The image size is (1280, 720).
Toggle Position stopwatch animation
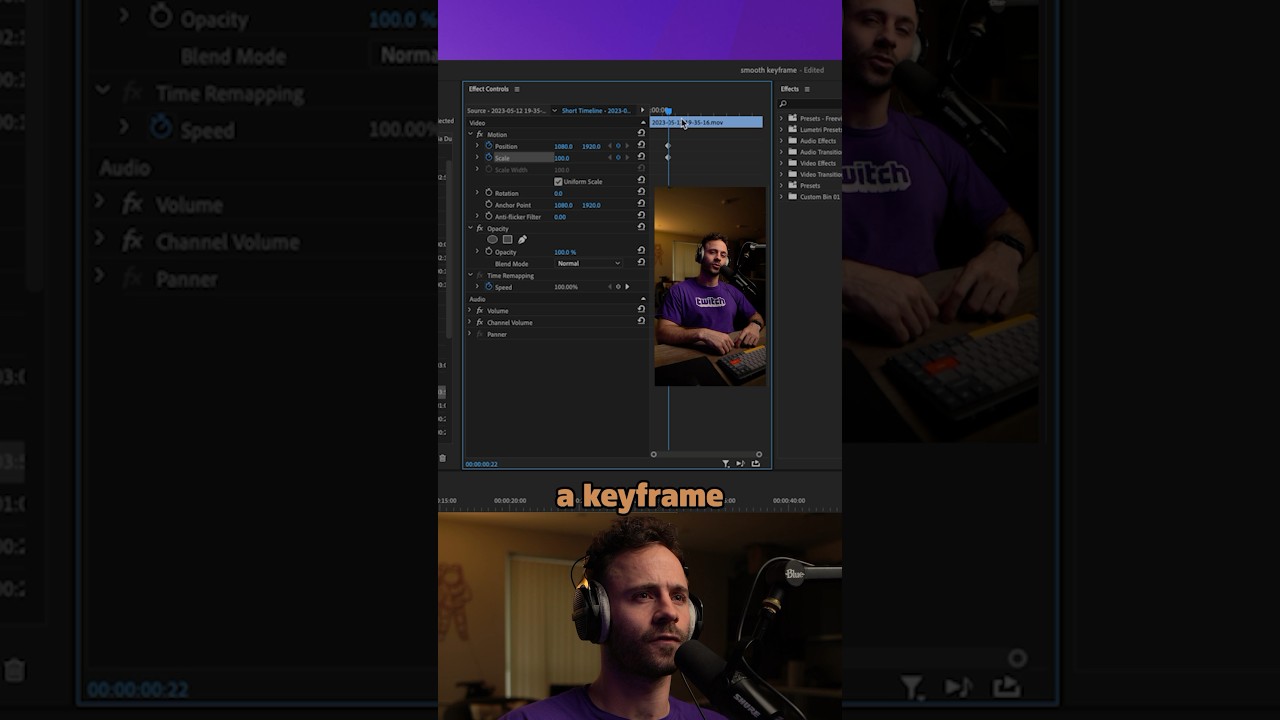[x=488, y=146]
